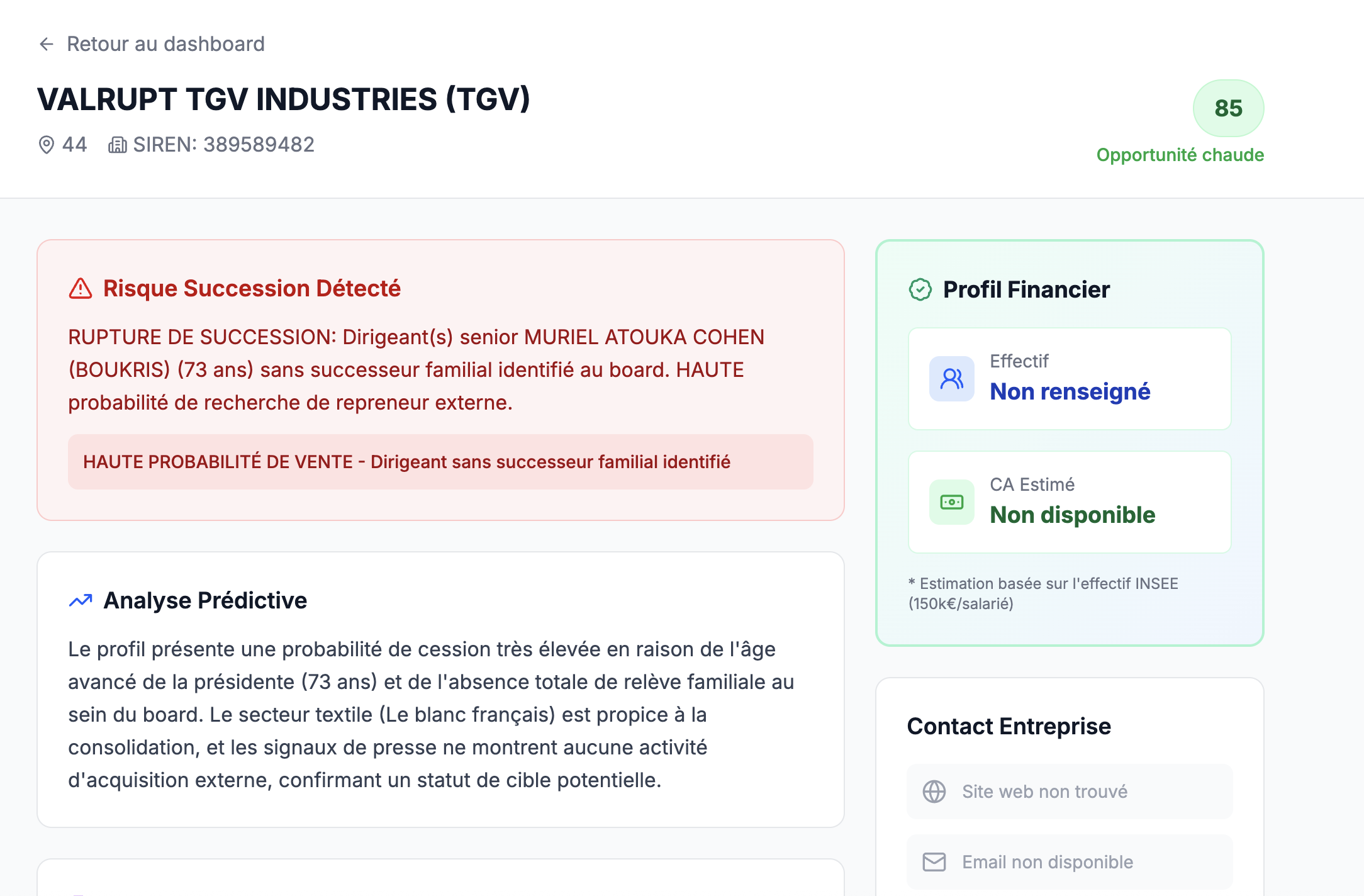This screenshot has height=896, width=1364.
Task: Click the HAUTE PROBABILITÉ DE VENTE banner
Action: 440,462
